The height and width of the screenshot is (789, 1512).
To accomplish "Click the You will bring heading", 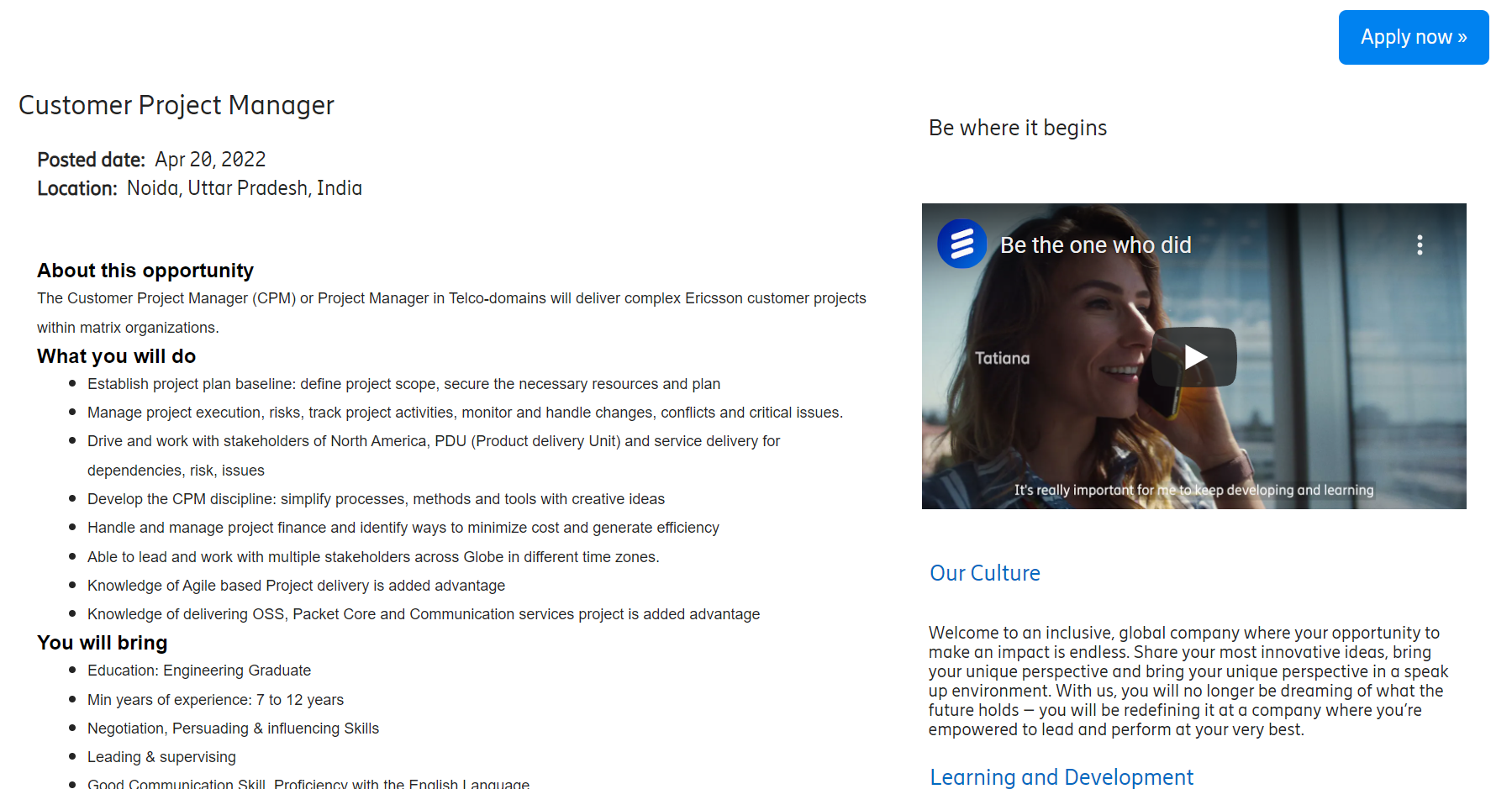I will click(x=102, y=643).
